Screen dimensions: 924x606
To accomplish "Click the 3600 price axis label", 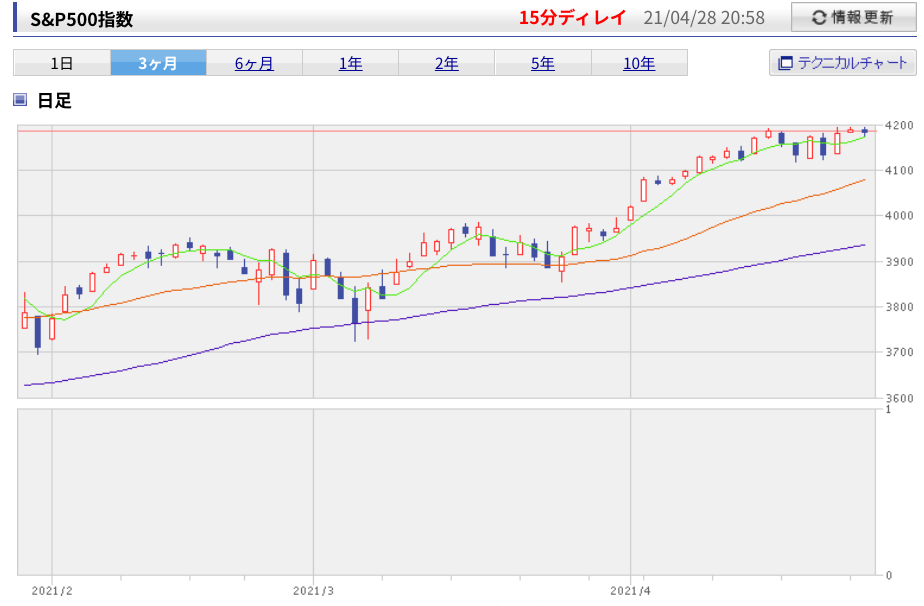I will coord(899,398).
